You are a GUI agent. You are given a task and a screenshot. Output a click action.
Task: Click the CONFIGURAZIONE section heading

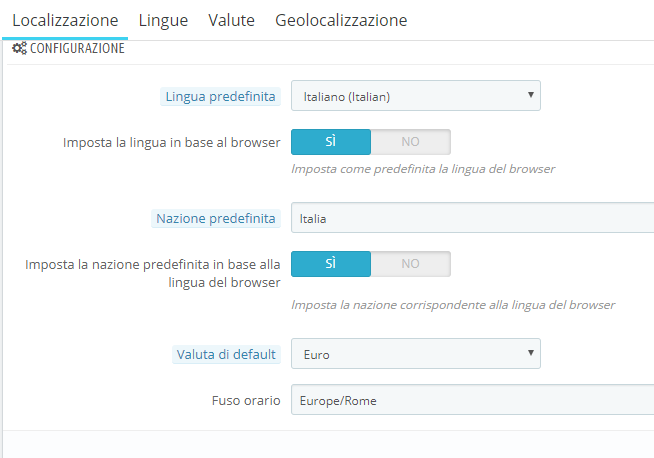(x=77, y=48)
